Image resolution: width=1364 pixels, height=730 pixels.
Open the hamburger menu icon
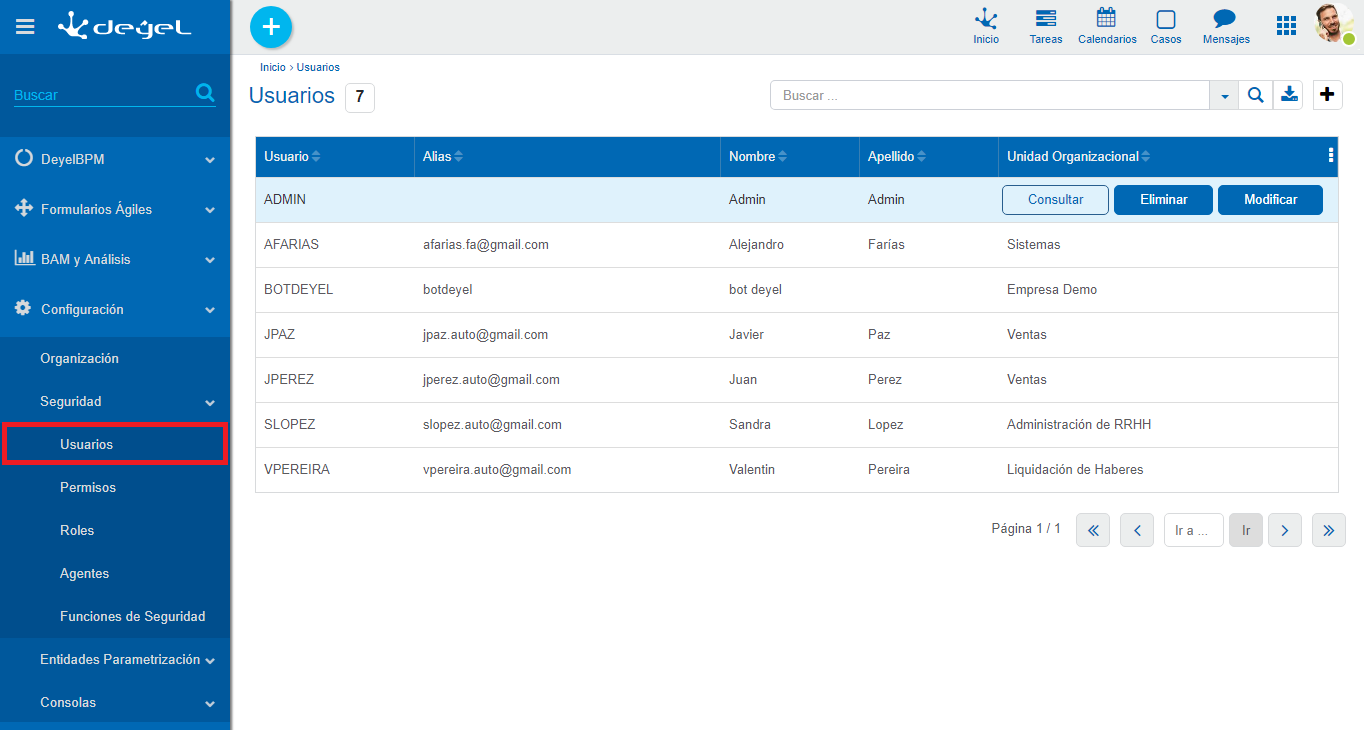pos(25,27)
